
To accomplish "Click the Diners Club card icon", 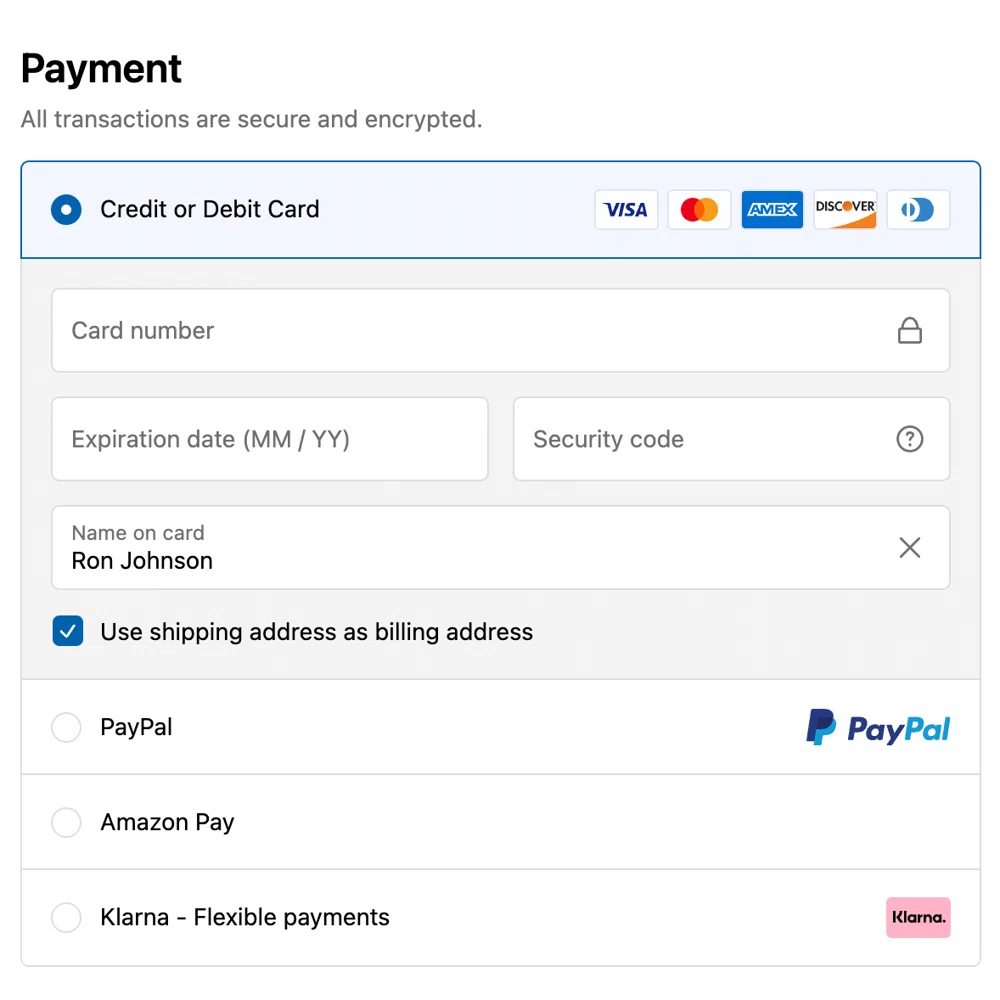I will (917, 209).
